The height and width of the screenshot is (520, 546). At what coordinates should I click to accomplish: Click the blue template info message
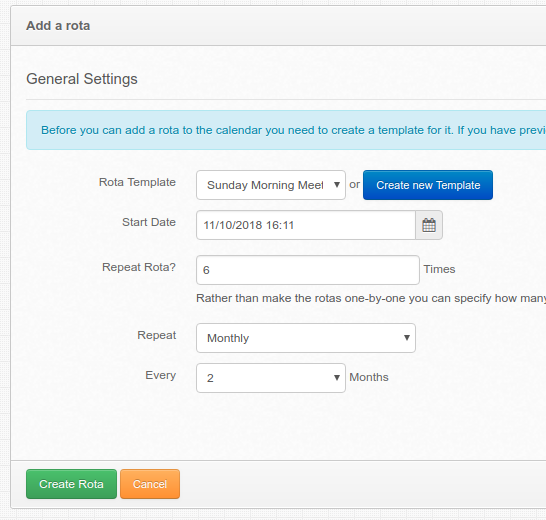coord(286,130)
